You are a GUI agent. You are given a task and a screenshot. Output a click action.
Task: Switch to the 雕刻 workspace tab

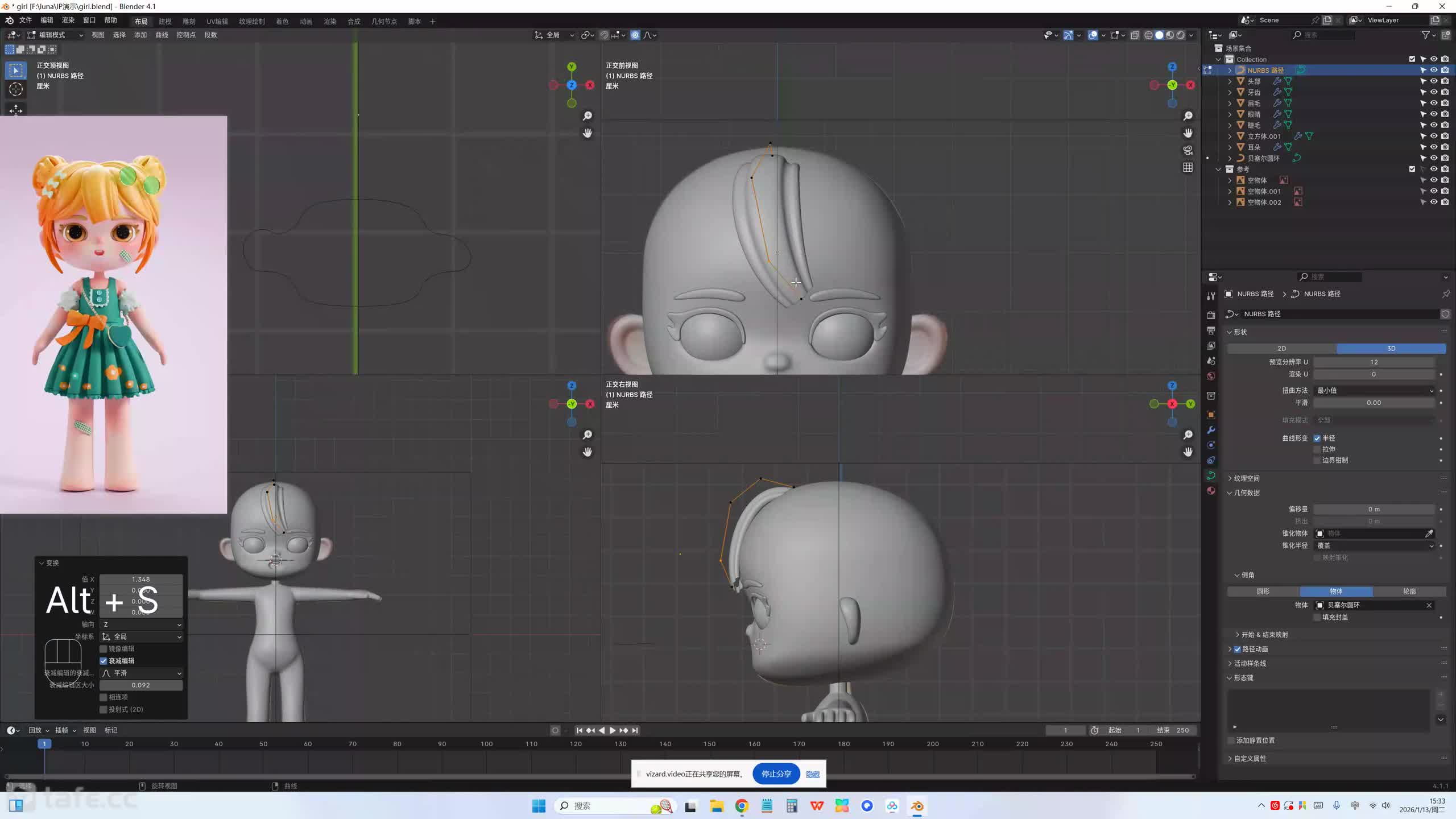189,22
